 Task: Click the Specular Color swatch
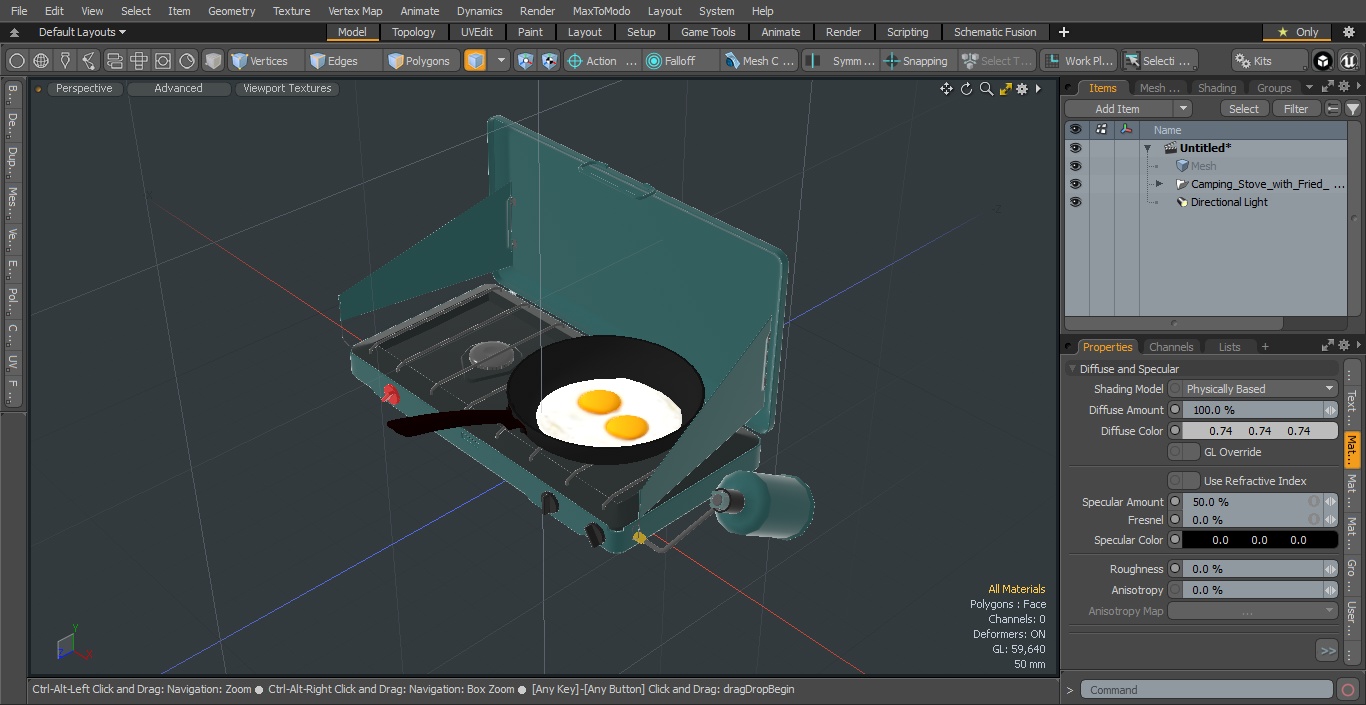click(x=1259, y=540)
